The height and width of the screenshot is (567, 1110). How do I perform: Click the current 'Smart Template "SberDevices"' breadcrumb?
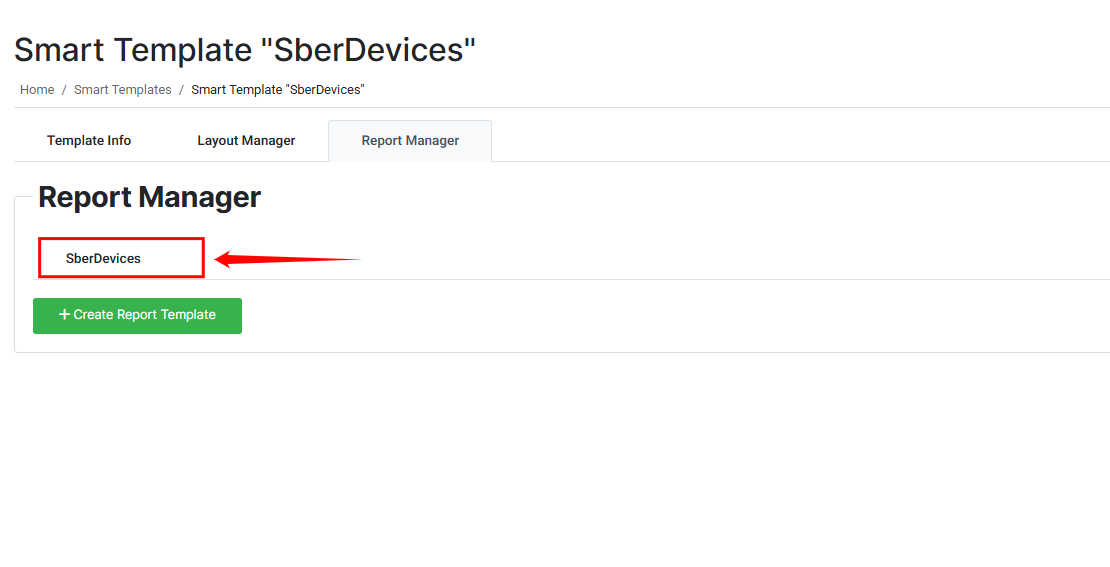coord(278,90)
